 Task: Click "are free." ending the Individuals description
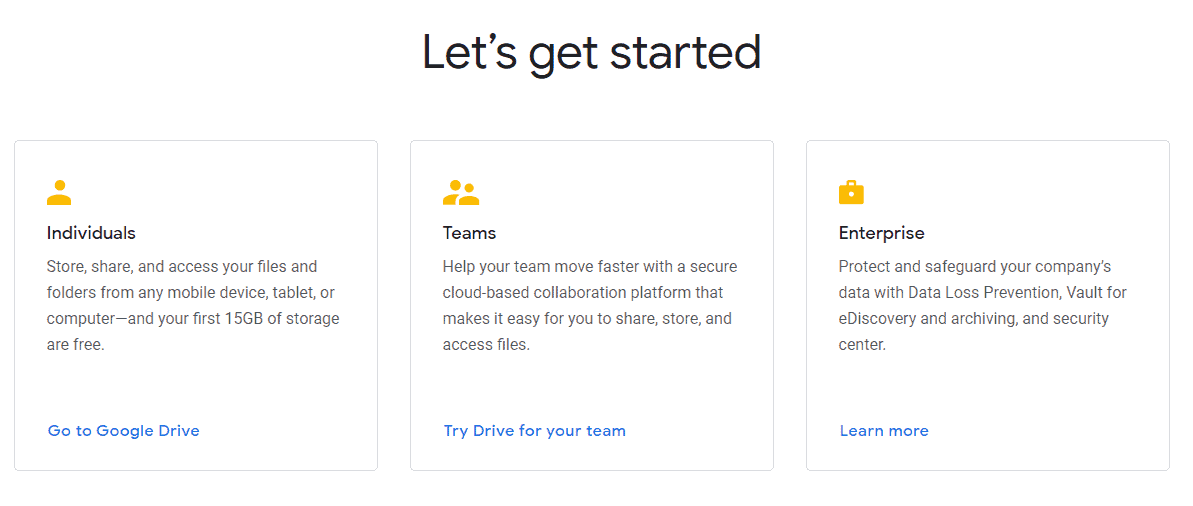point(75,345)
